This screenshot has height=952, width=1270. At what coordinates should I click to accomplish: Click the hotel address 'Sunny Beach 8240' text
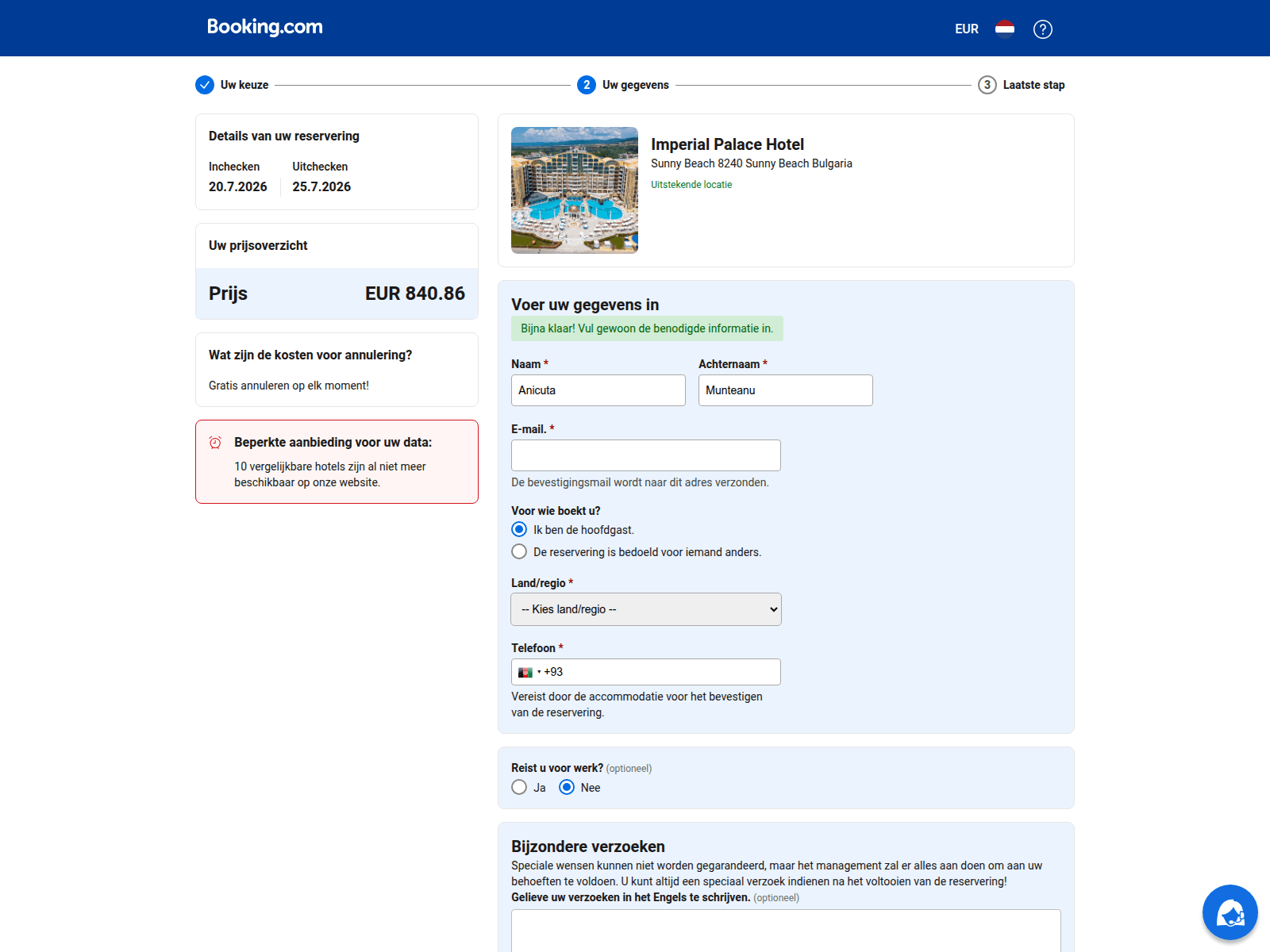tap(752, 163)
